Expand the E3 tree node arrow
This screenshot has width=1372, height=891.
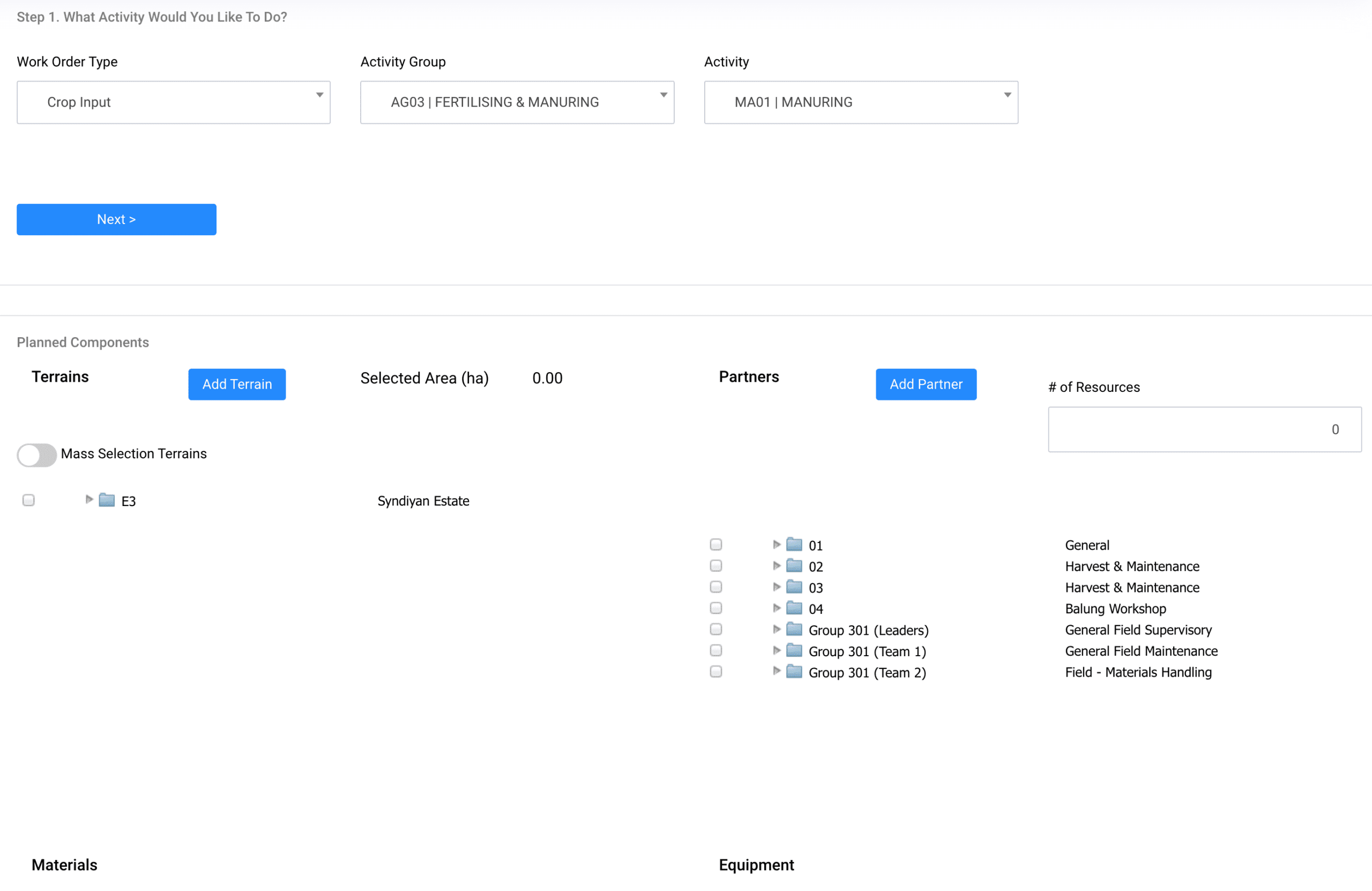89,500
